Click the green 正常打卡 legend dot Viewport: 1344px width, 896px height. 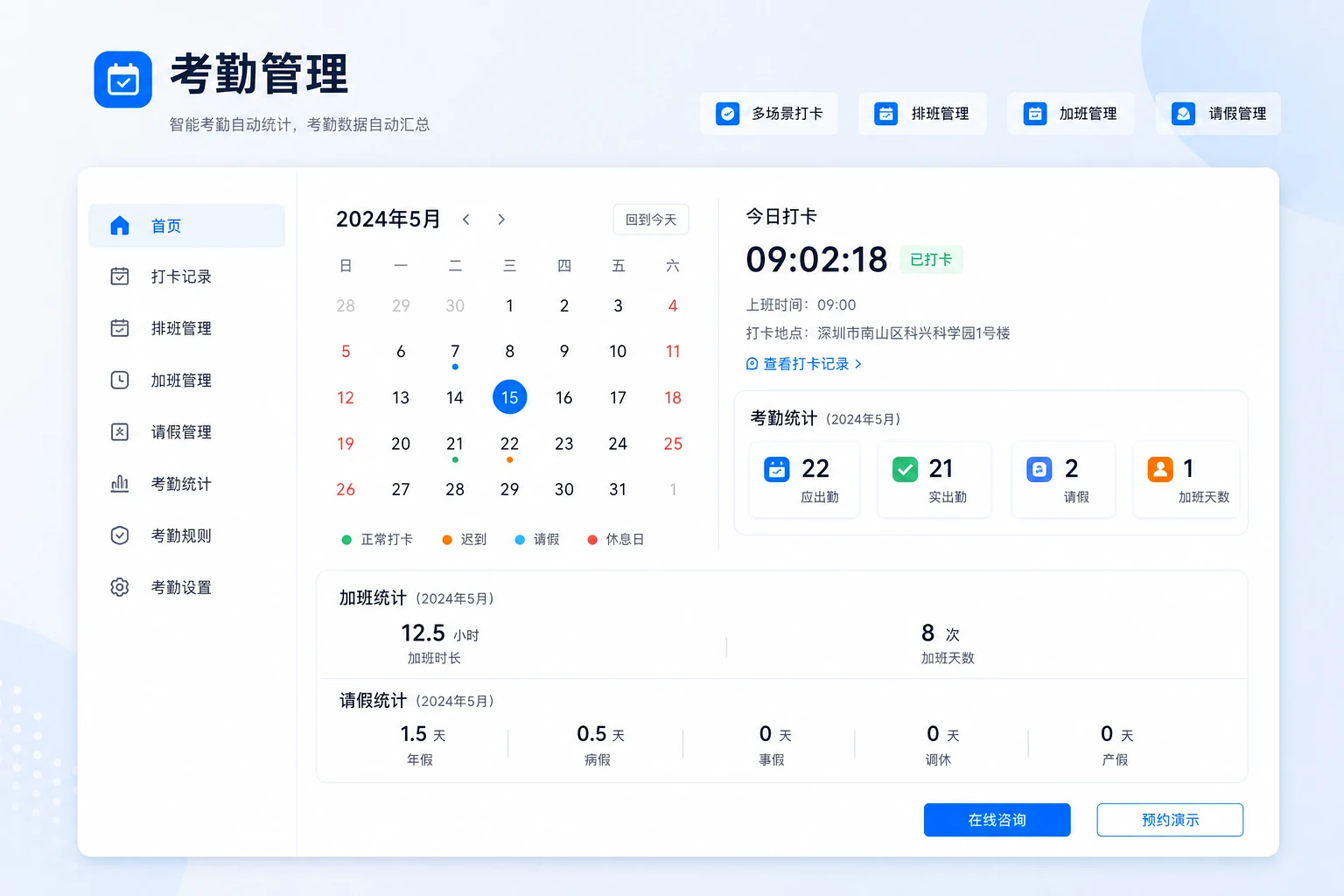(346, 540)
